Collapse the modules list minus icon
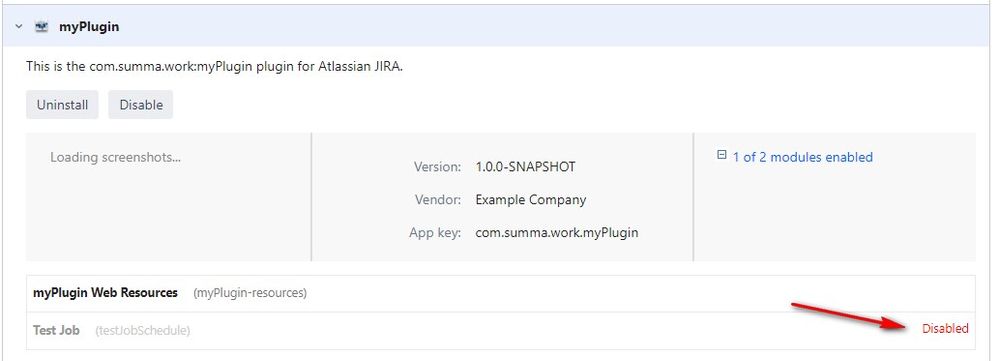This screenshot has width=999, height=361. pos(722,155)
